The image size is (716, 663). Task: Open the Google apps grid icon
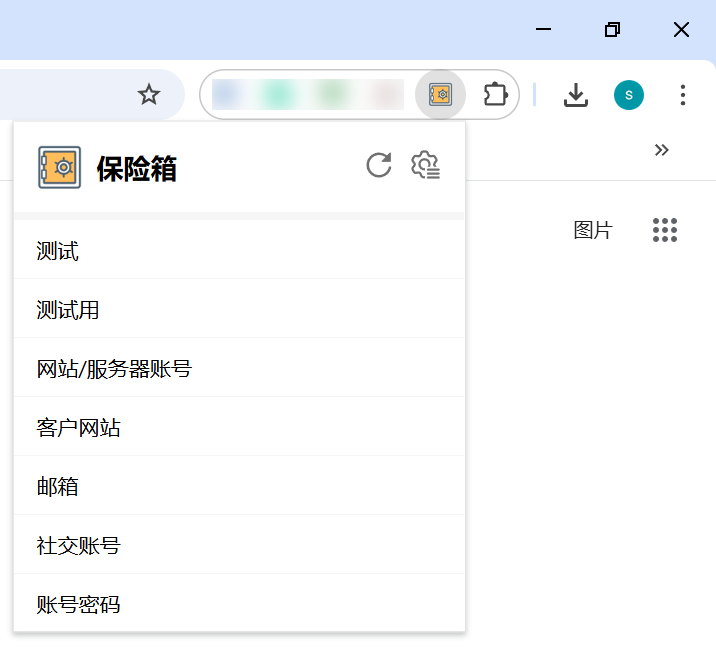[x=665, y=230]
